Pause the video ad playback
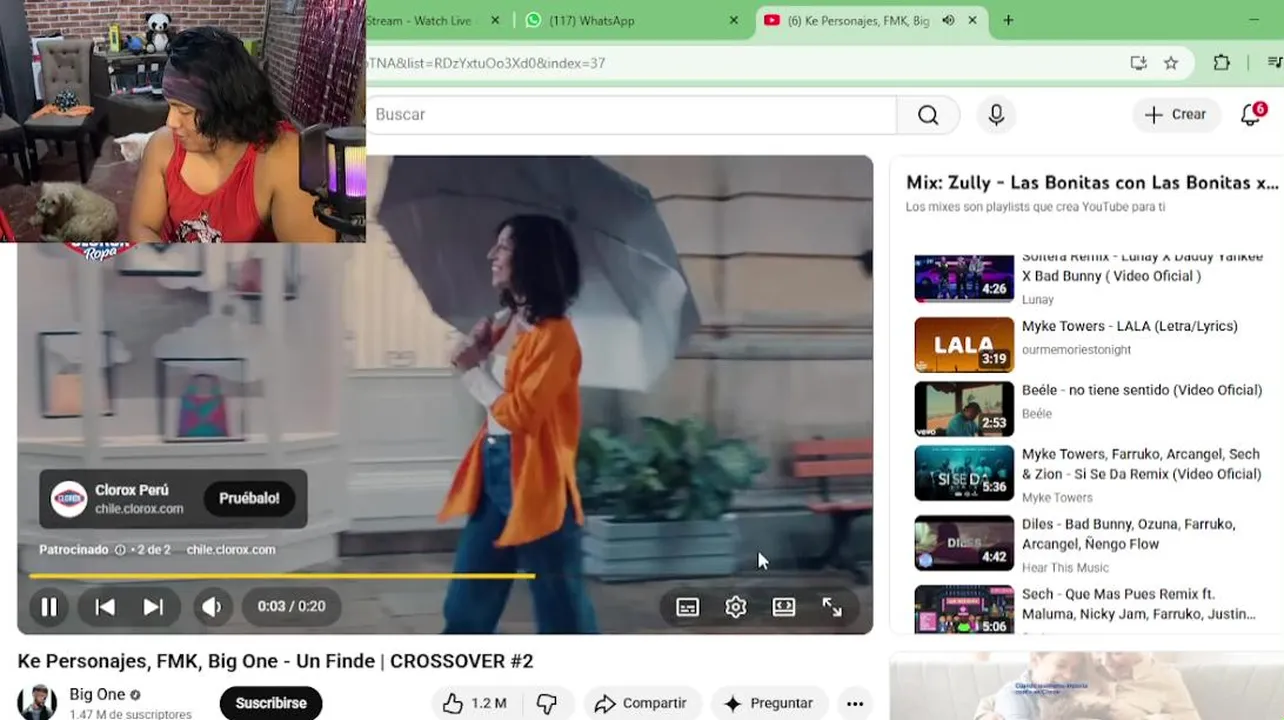Image resolution: width=1284 pixels, height=720 pixels. 48,607
